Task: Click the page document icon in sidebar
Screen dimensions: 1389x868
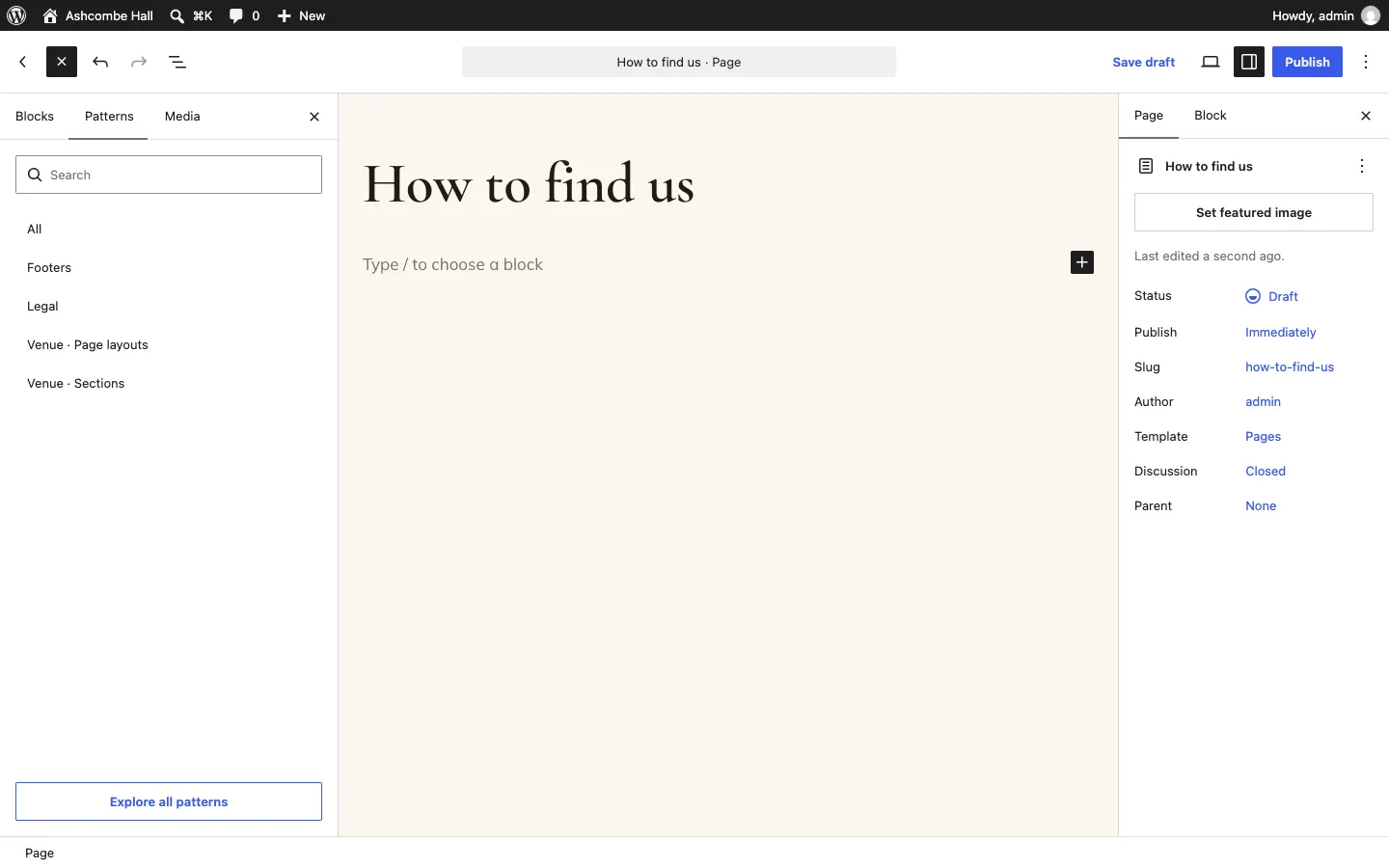Action: pos(1146,166)
